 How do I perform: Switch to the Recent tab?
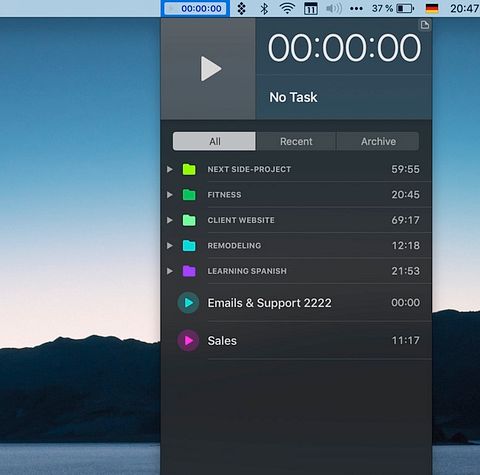coord(296,141)
